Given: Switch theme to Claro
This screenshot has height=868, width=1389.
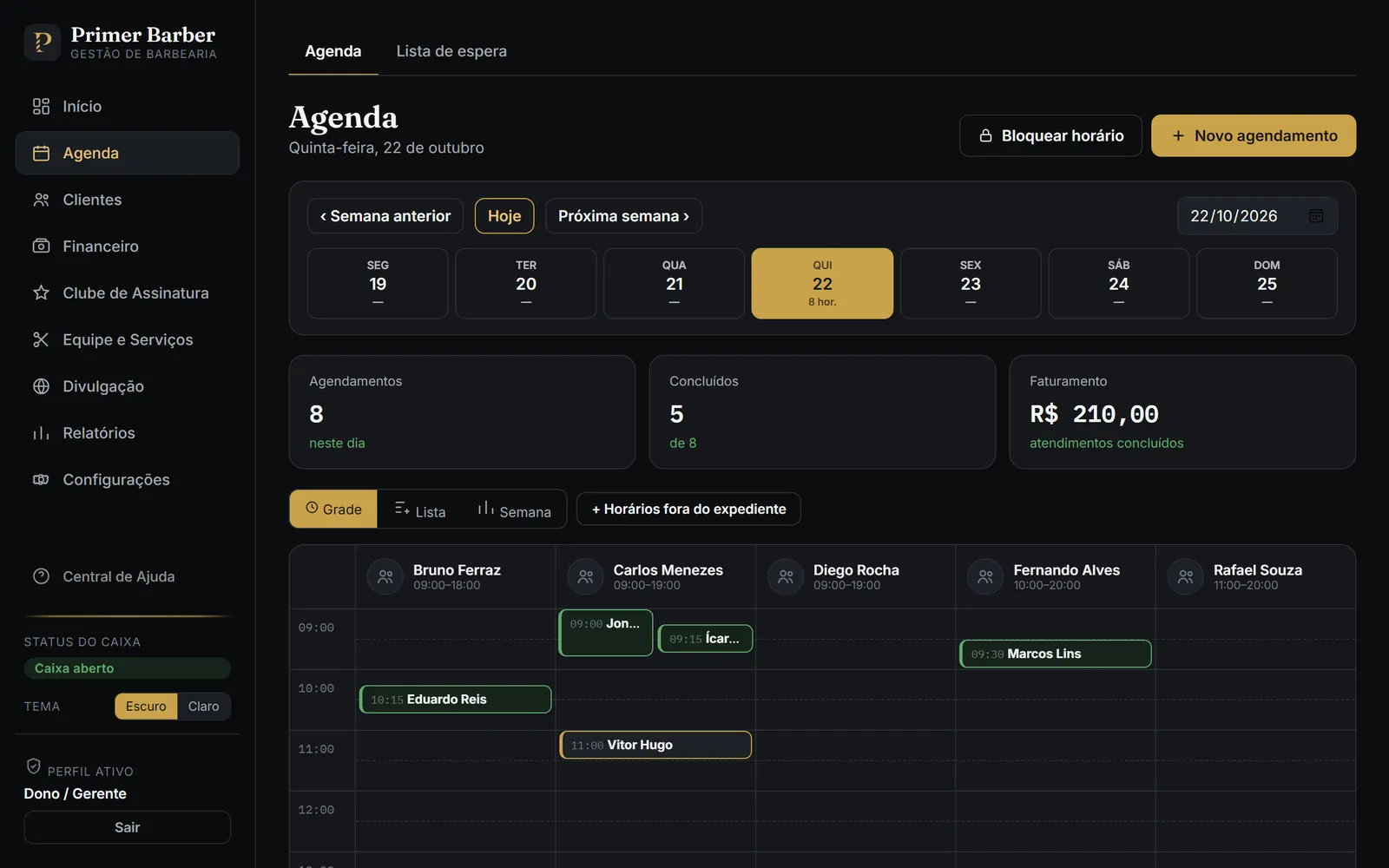Looking at the screenshot, I should click(x=204, y=707).
